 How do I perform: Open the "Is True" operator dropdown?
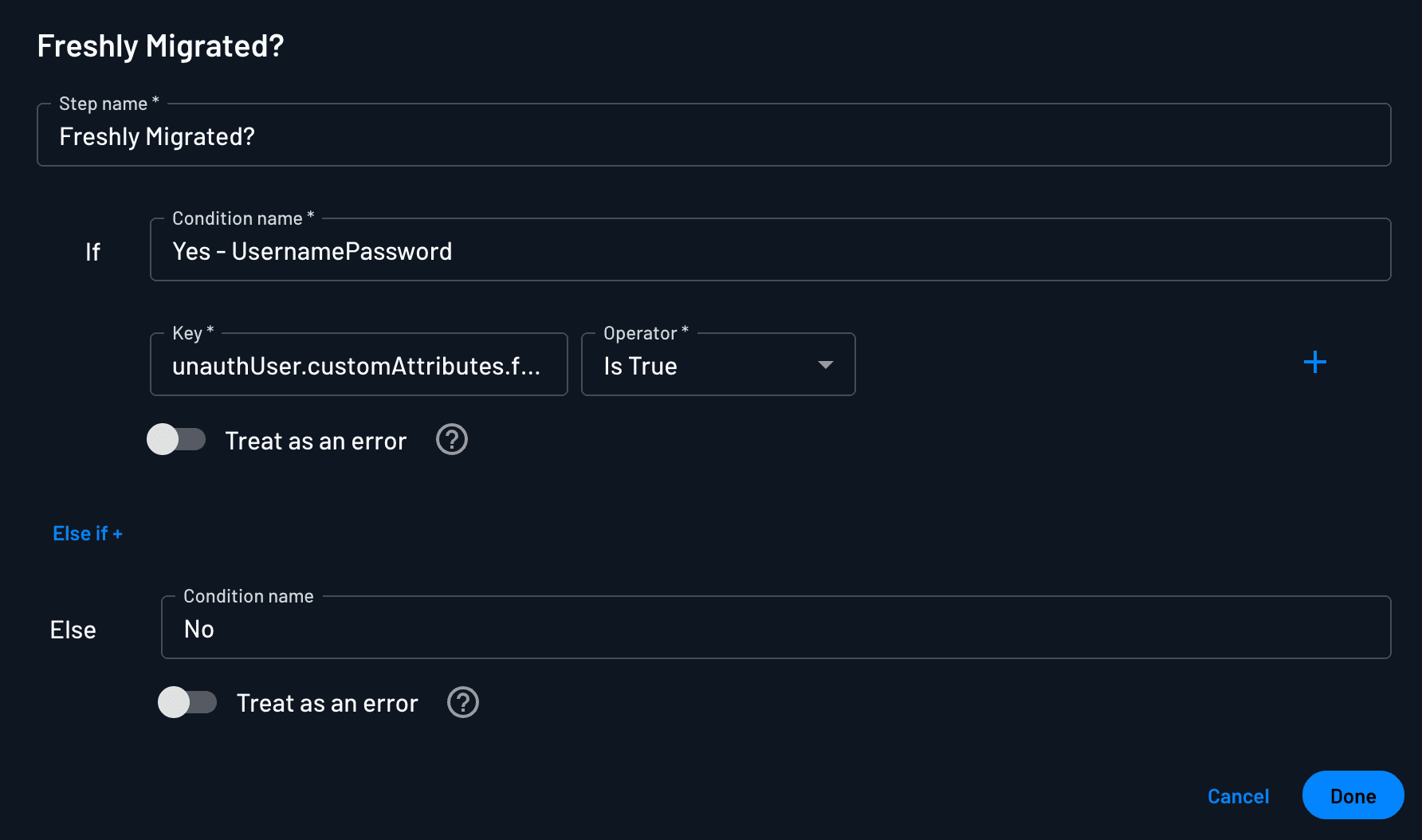[x=717, y=364]
